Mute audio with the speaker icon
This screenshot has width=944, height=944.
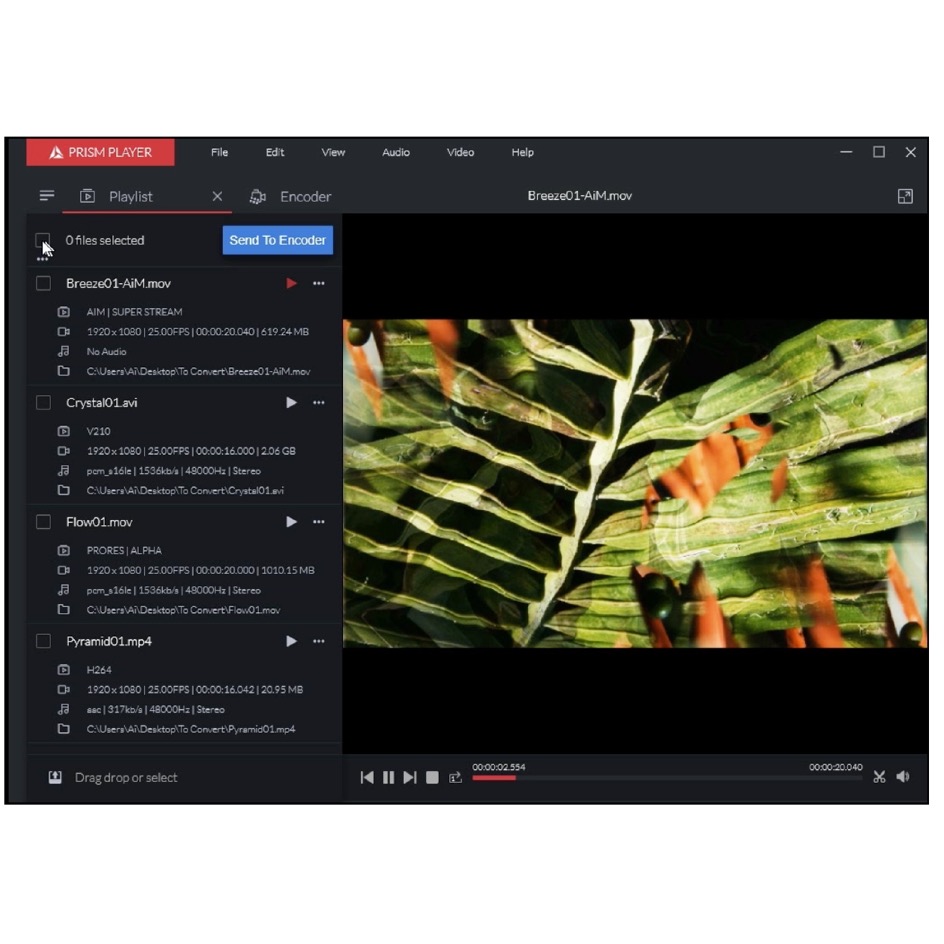point(903,777)
